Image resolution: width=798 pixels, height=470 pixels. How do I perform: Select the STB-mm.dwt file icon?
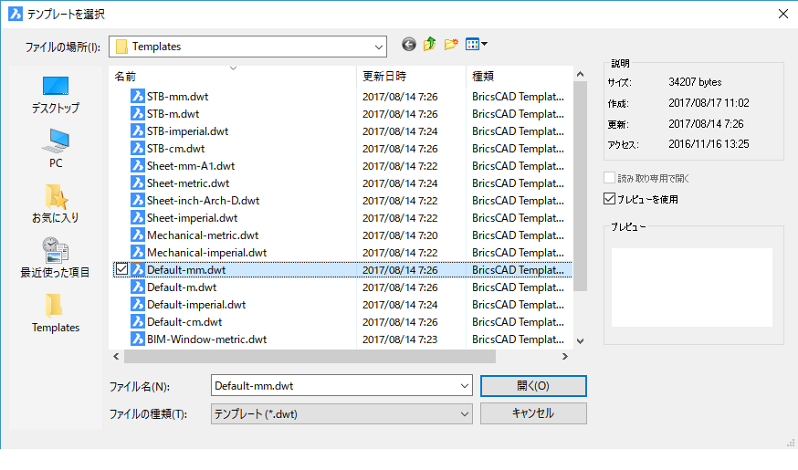(x=137, y=96)
